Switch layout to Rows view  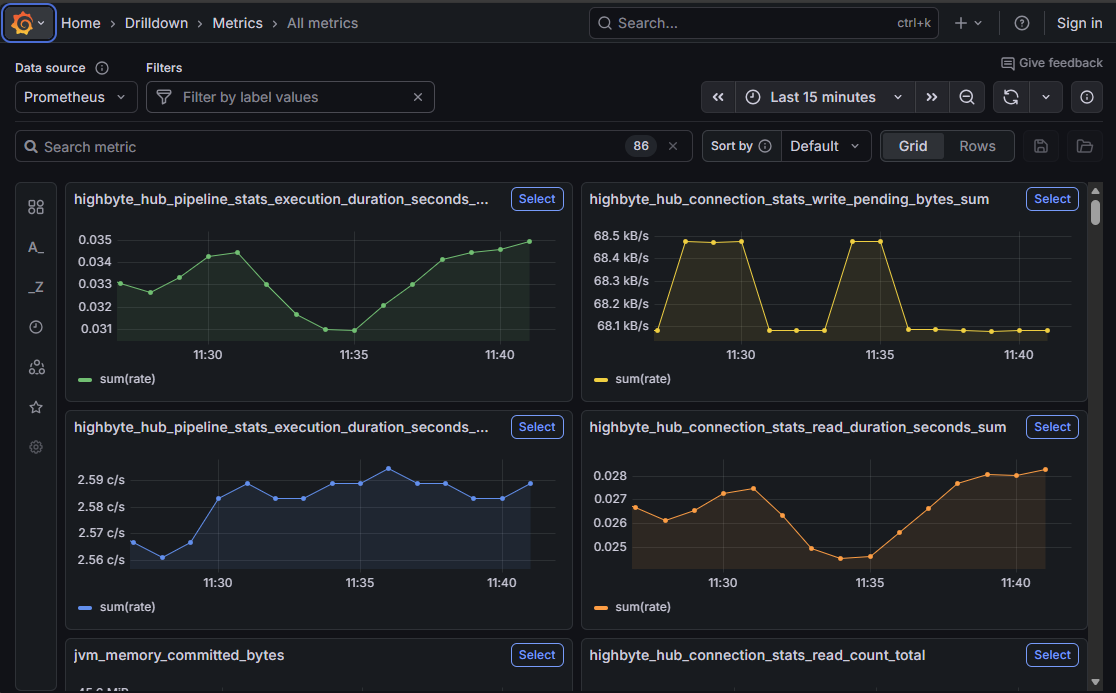(x=977, y=146)
